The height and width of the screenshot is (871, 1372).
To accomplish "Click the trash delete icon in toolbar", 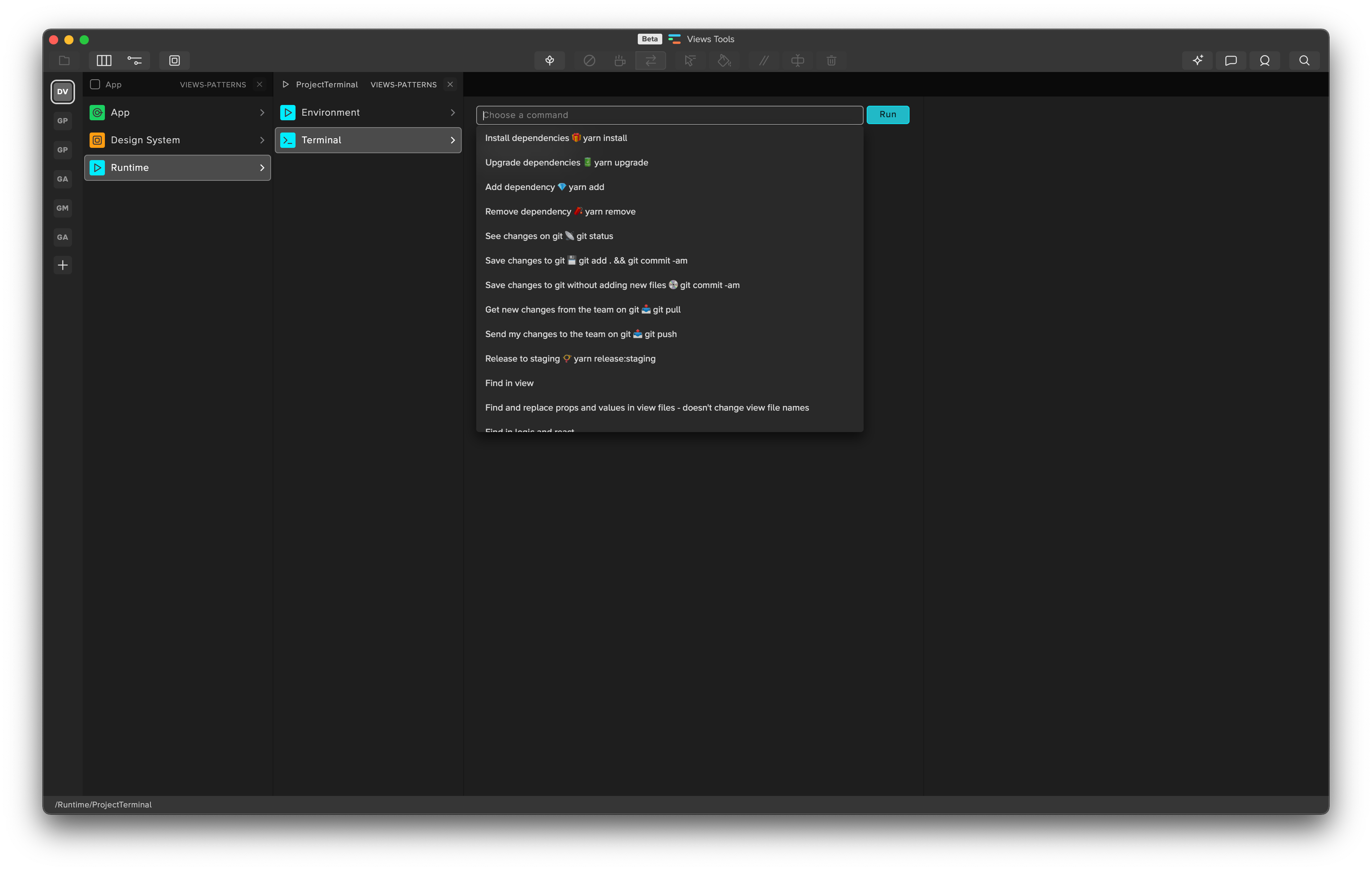I will 831,61.
